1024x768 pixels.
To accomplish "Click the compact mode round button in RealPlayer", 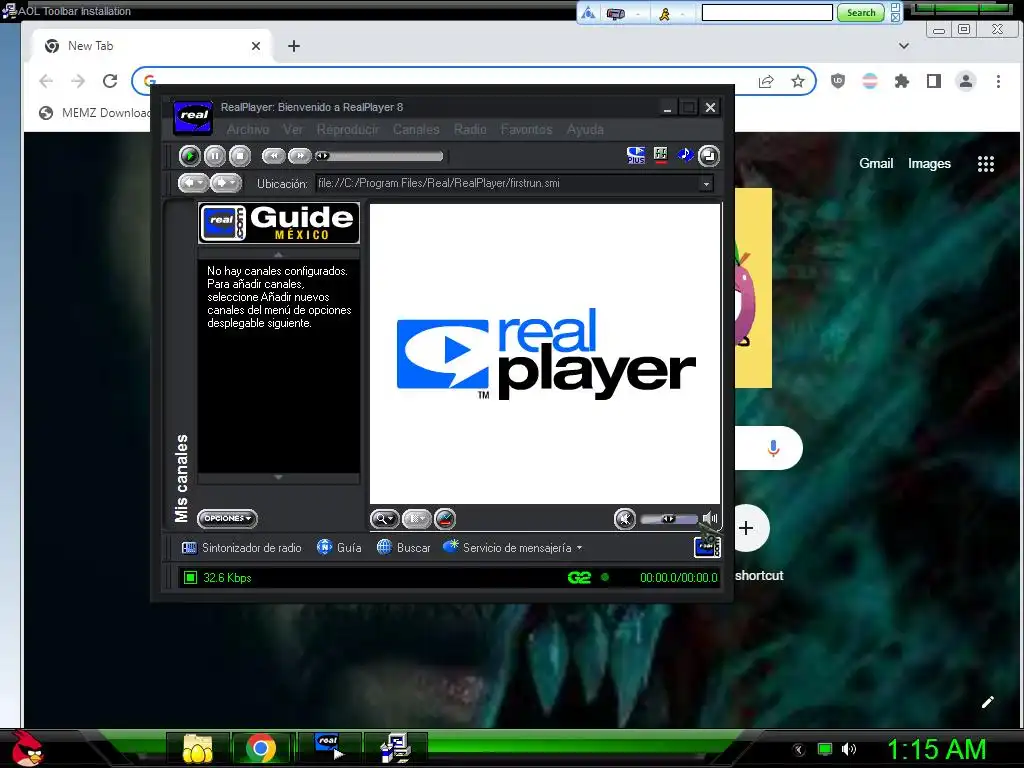I will (x=709, y=156).
